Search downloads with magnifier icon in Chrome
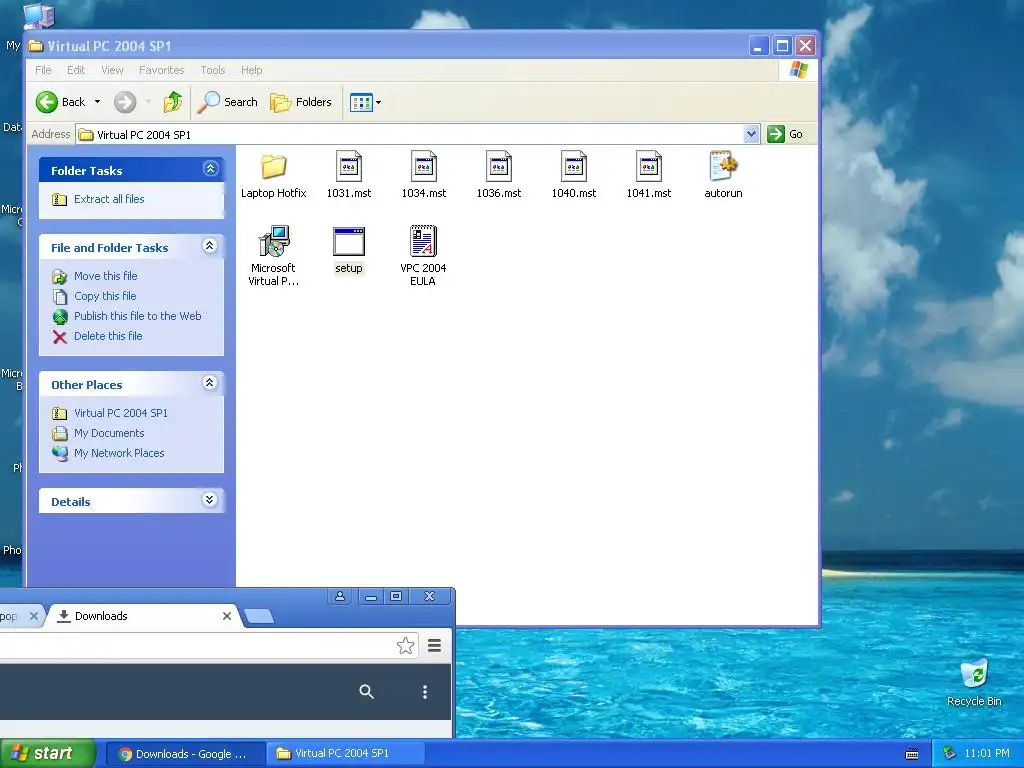1024x768 pixels. click(x=366, y=692)
